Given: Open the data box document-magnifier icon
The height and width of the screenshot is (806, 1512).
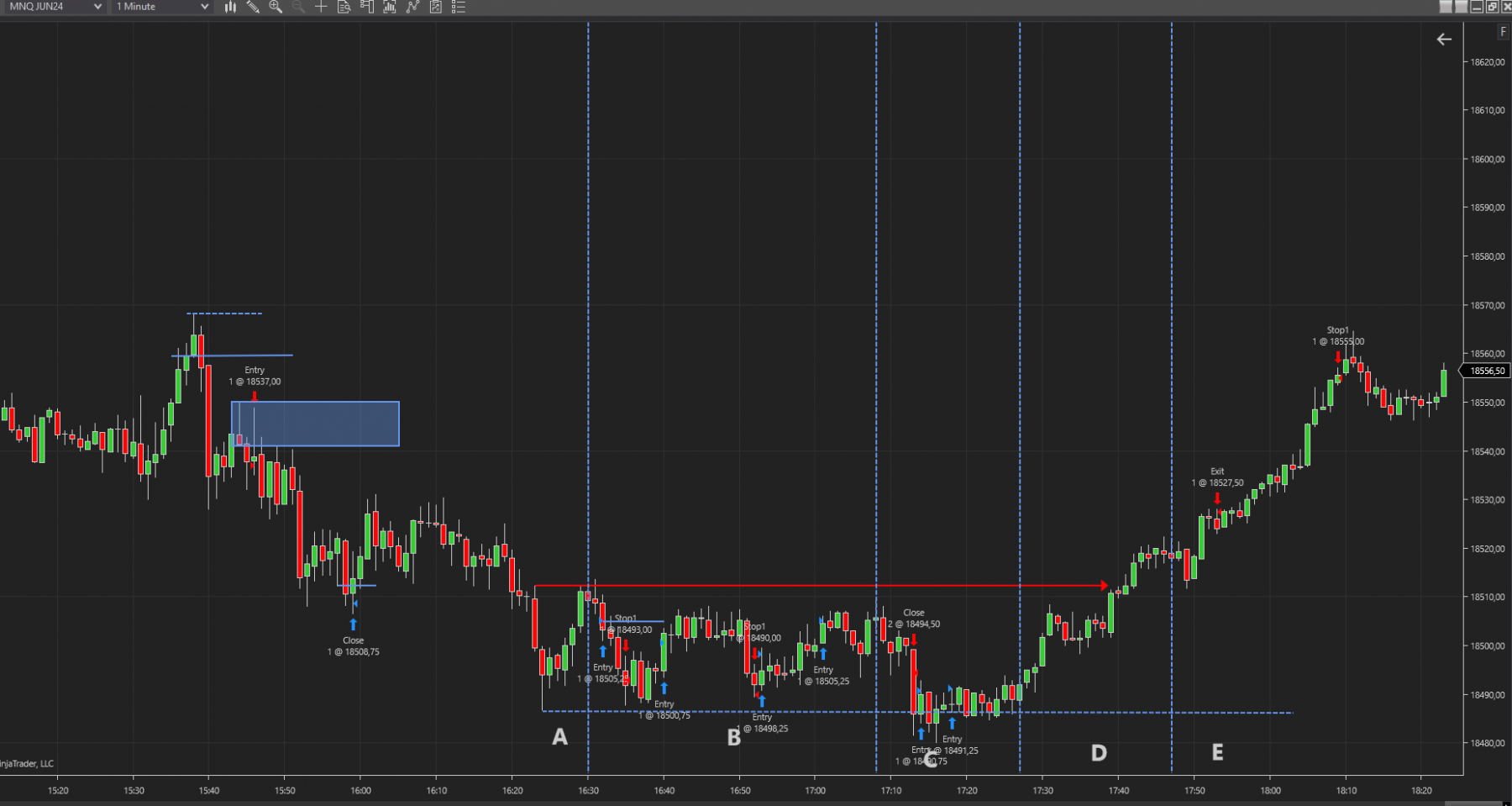Looking at the screenshot, I should point(344,7).
